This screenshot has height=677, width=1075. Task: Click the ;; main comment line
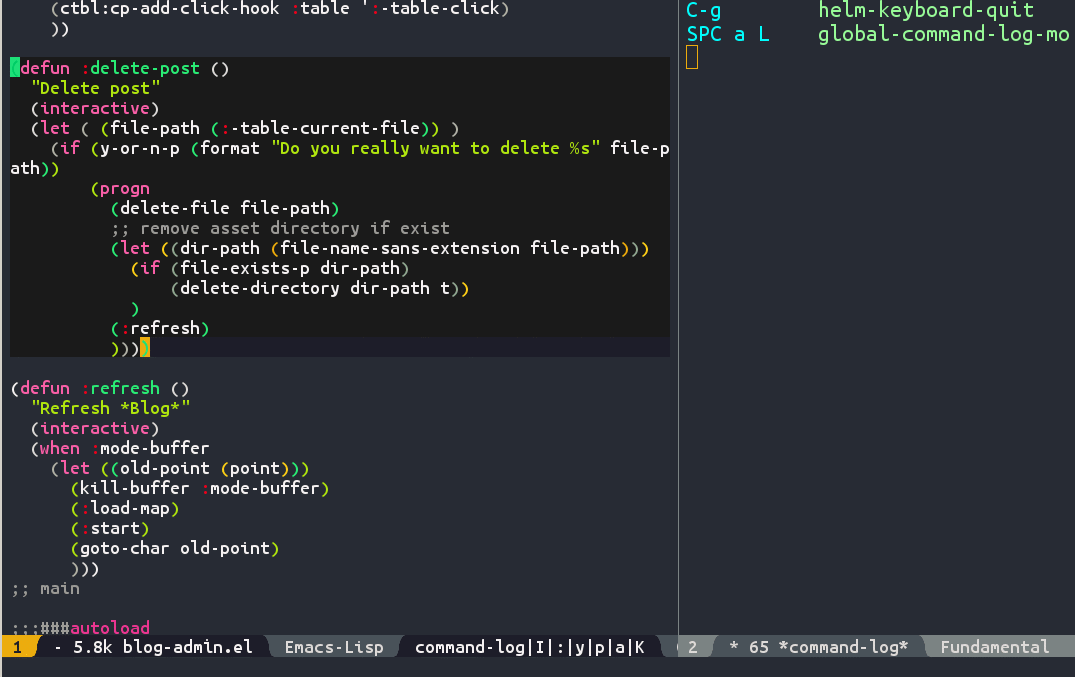(x=45, y=589)
